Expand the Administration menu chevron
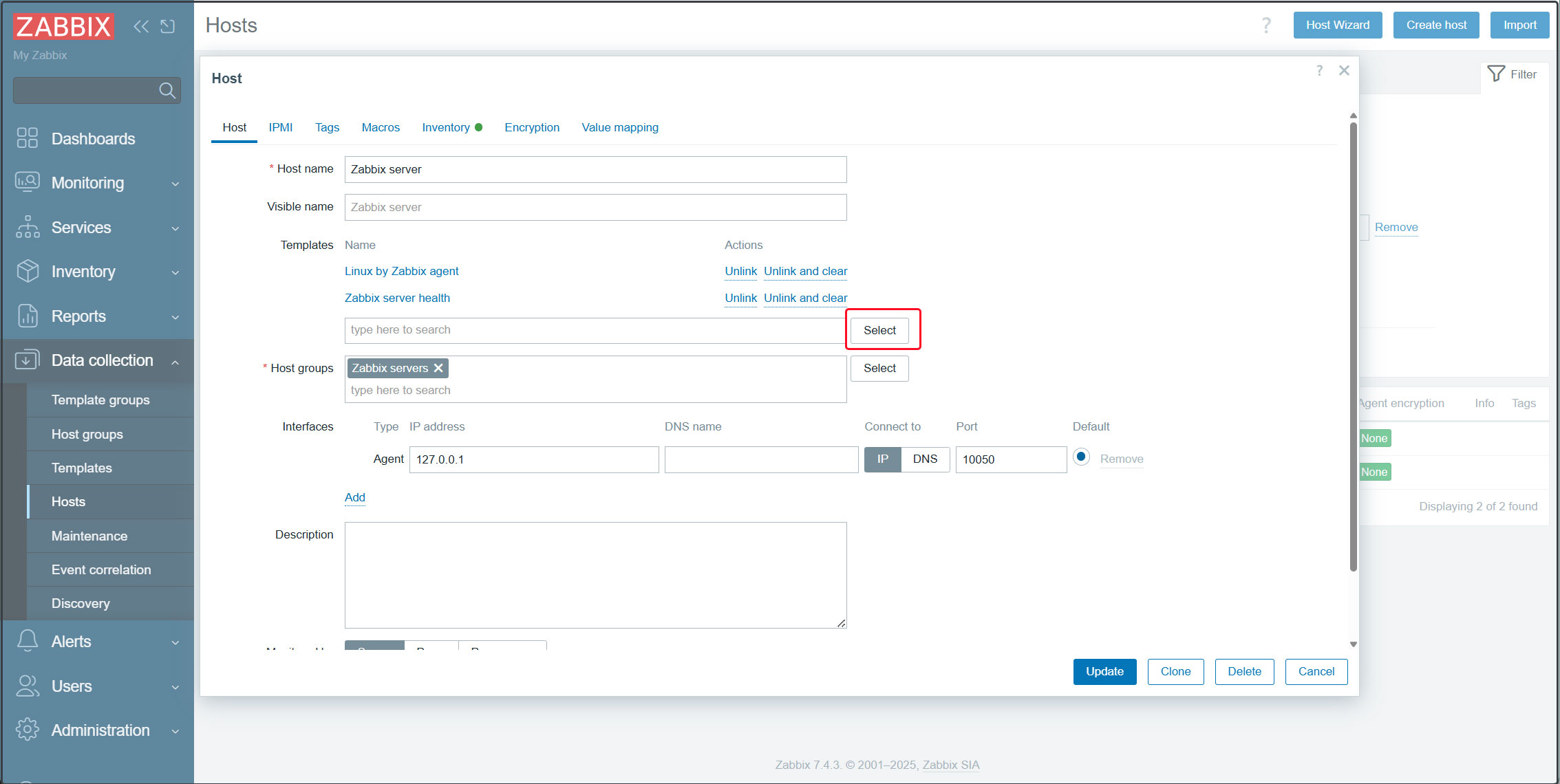This screenshot has height=784, width=1560. tap(175, 731)
